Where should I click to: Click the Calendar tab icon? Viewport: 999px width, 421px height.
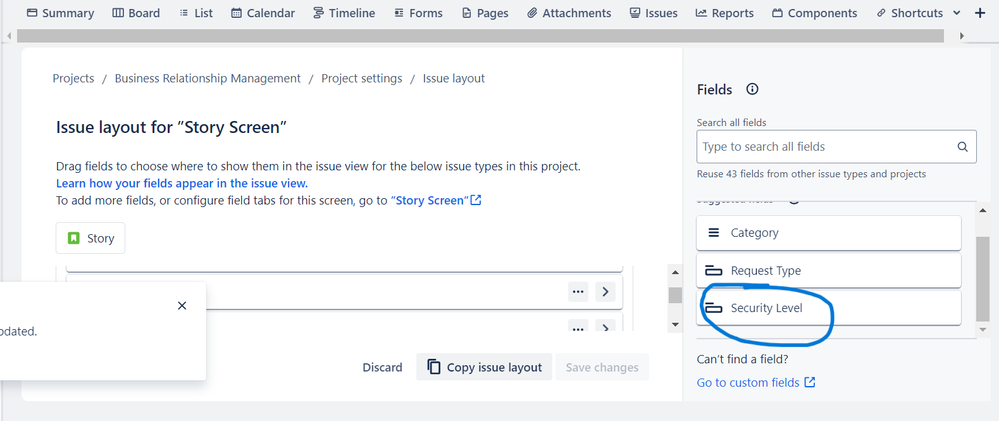pyautogui.click(x=236, y=13)
